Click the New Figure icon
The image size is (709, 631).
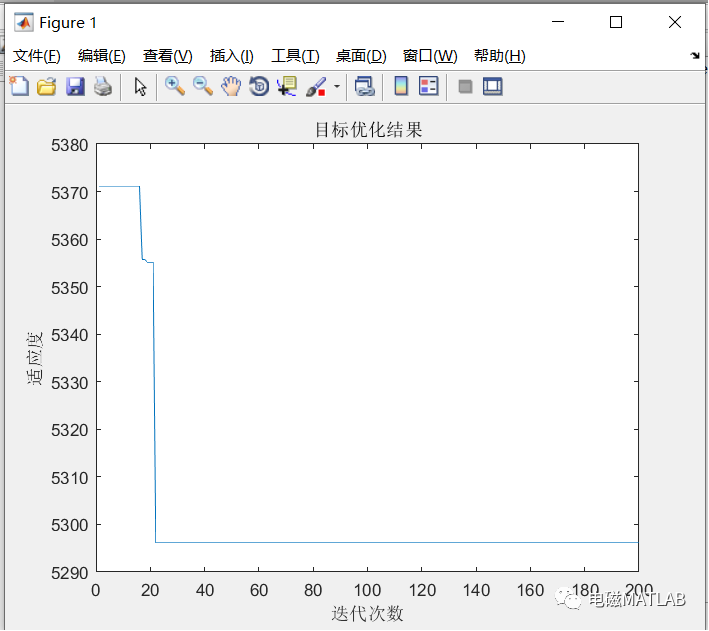(x=19, y=86)
